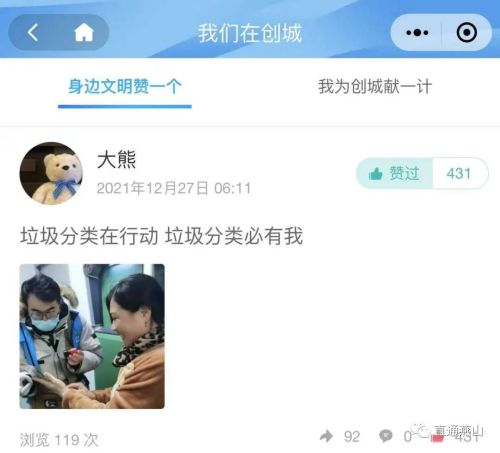
Task: Open comments via speech bubble icon
Action: 386,436
